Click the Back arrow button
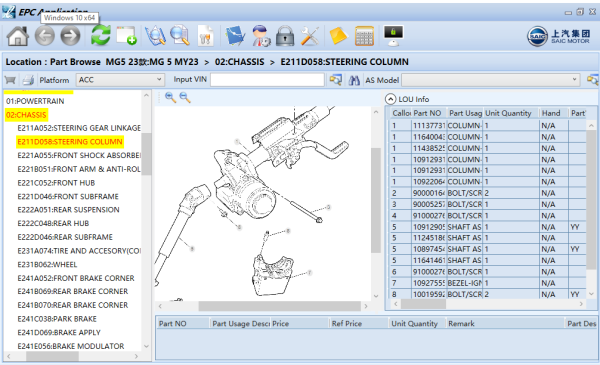The width and height of the screenshot is (600, 365). coord(45,36)
